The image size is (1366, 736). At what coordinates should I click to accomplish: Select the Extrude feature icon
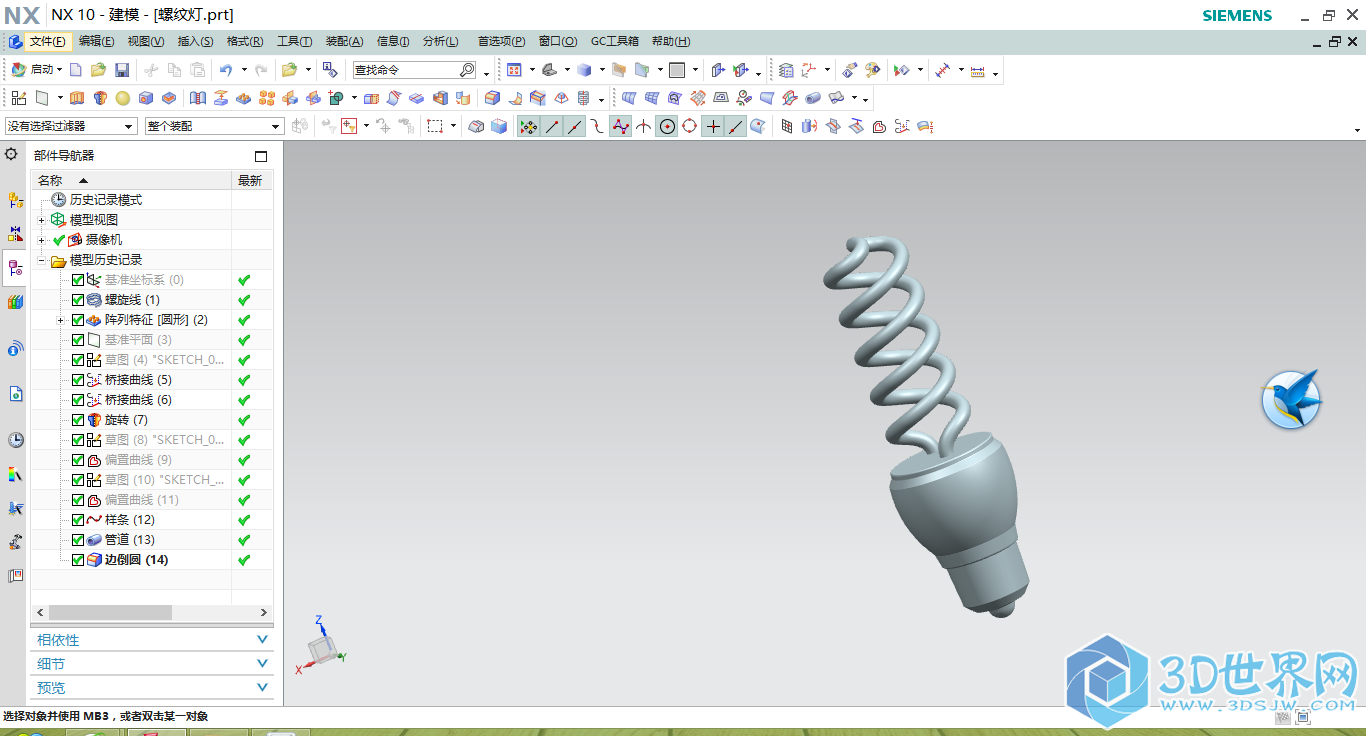(77, 98)
